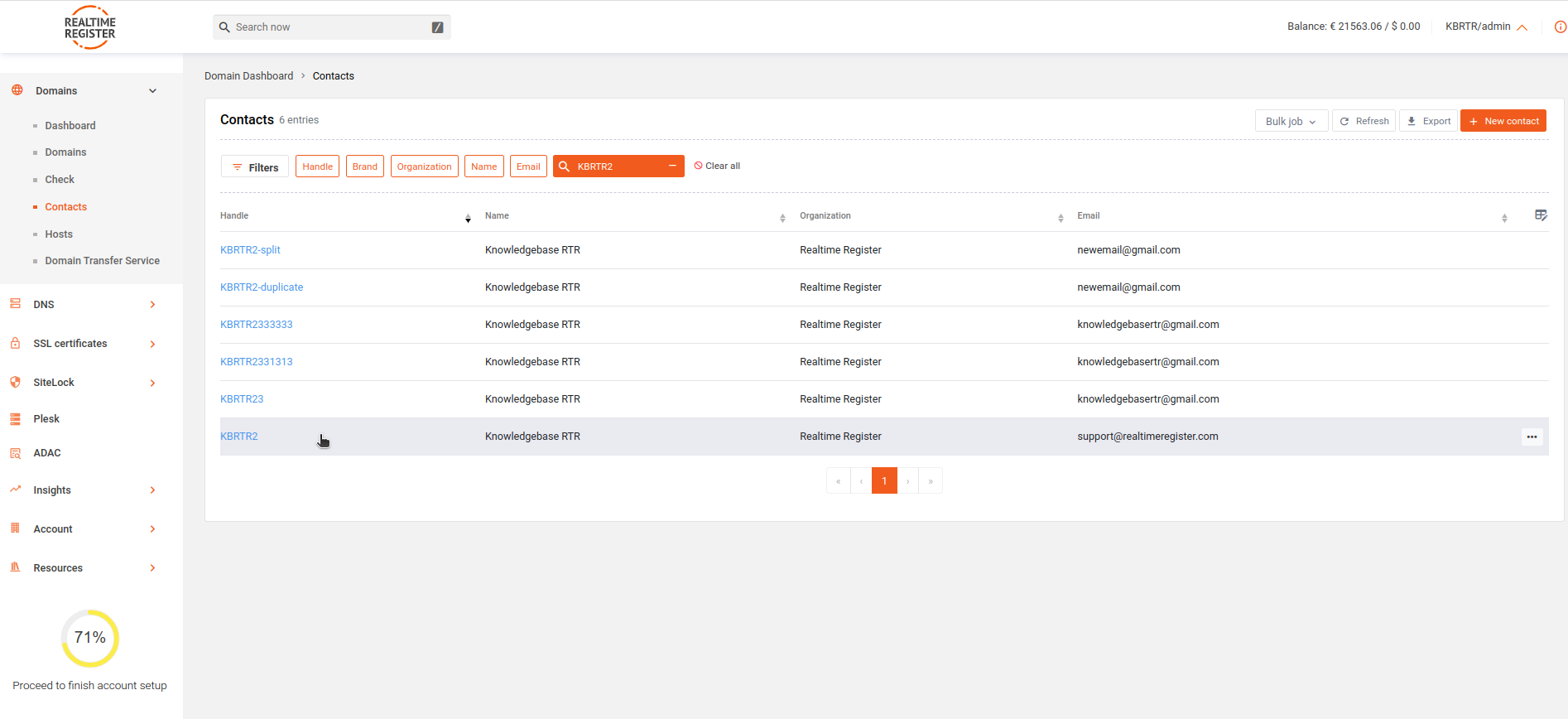Viewport: 1568px width, 719px height.
Task: Open the column settings icon in table header
Action: tap(1541, 215)
